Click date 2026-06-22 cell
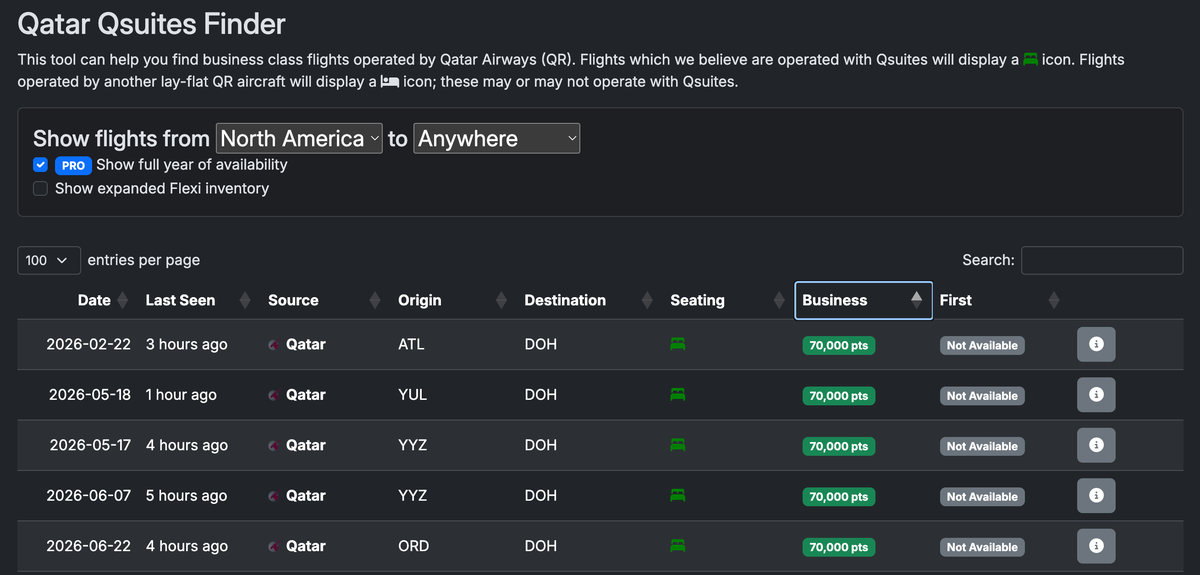The height and width of the screenshot is (575, 1200). [x=88, y=546]
